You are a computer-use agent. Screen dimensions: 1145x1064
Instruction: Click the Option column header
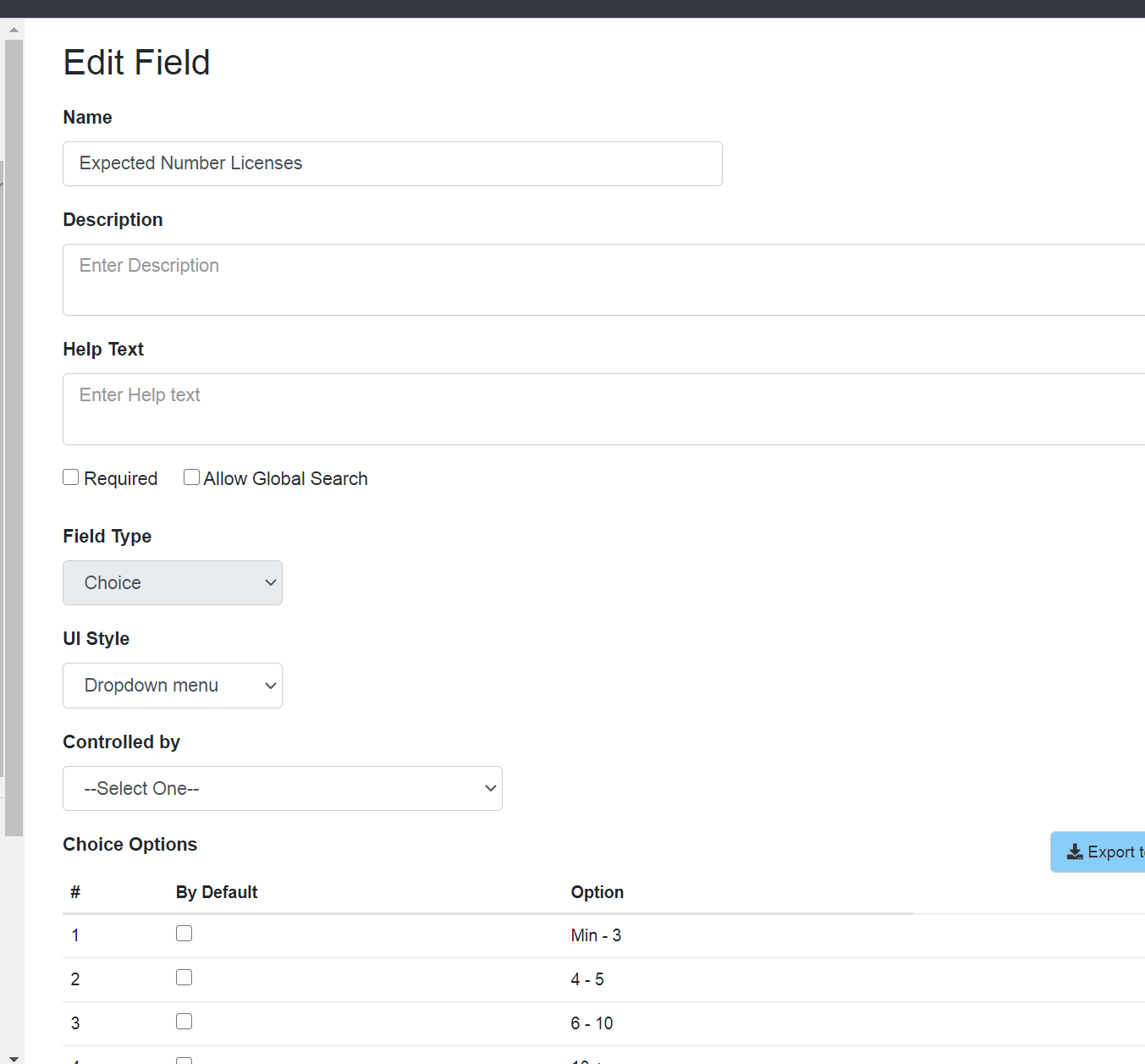coord(597,892)
